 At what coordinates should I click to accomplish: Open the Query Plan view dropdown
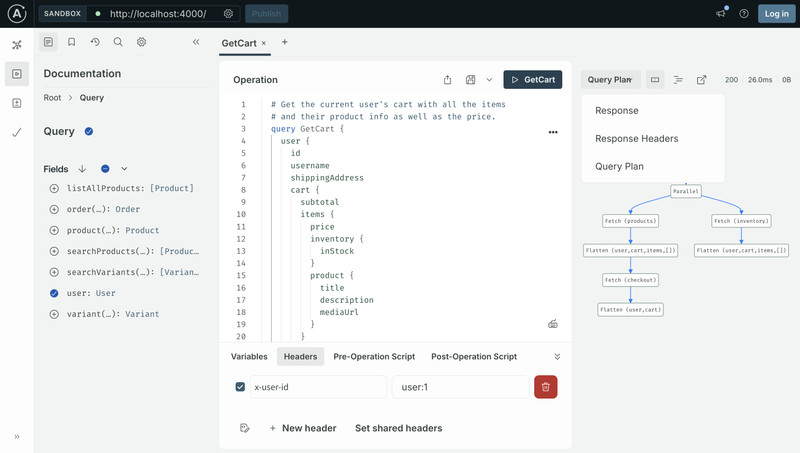[610, 80]
